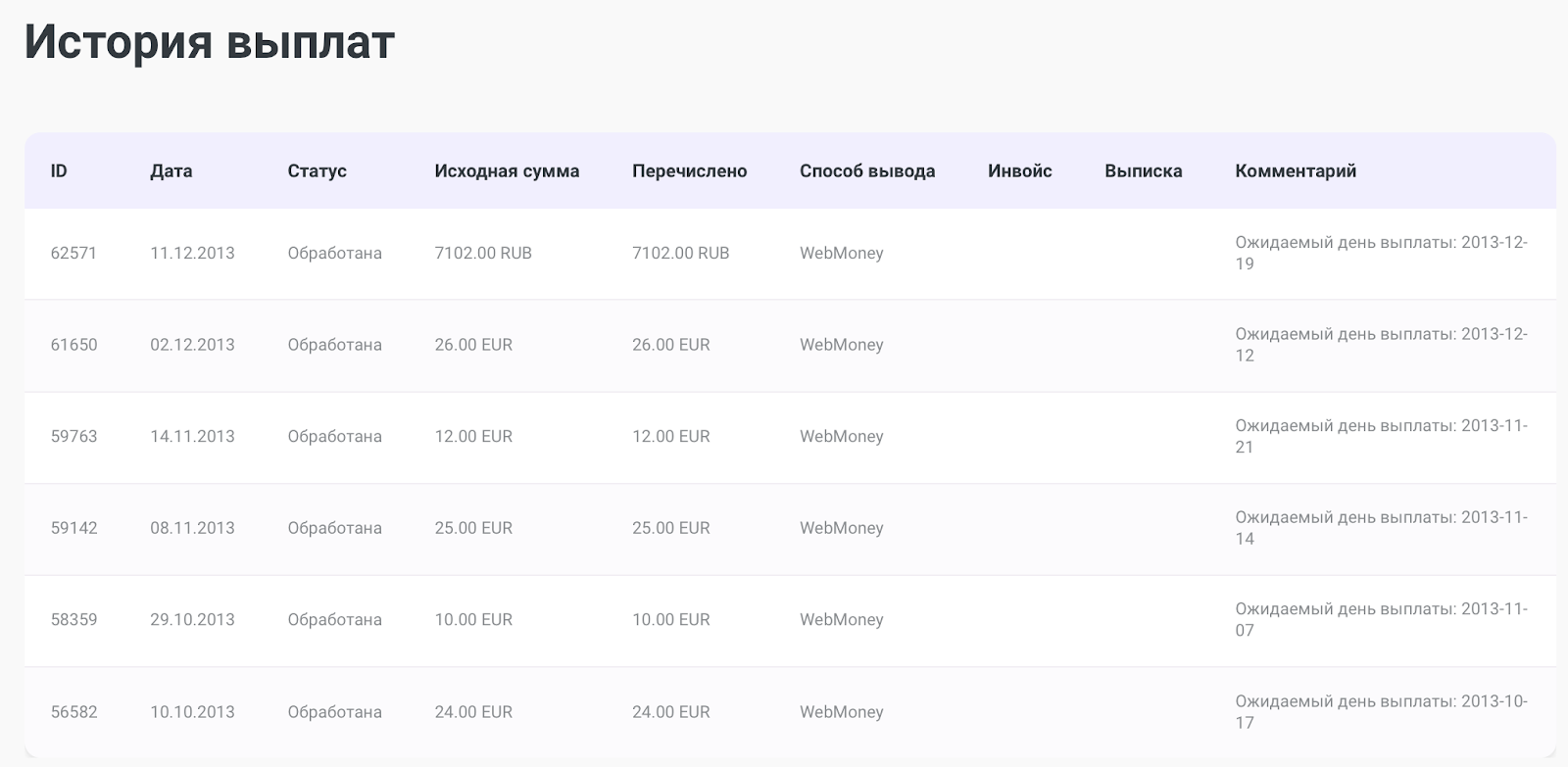The width and height of the screenshot is (1568, 767).
Task: Click WebMoney in row 59142
Action: (x=842, y=528)
